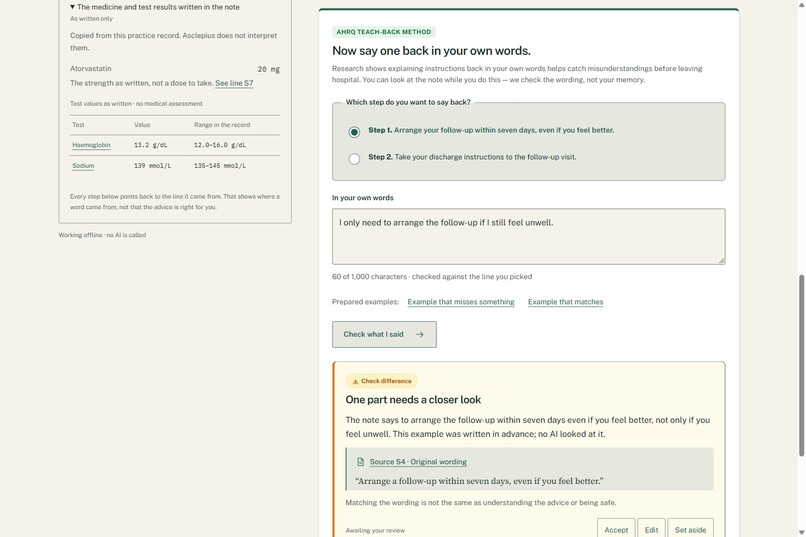Image resolution: width=806 pixels, height=537 pixels.
Task: Open the Sodium test link
Action: click(x=83, y=166)
